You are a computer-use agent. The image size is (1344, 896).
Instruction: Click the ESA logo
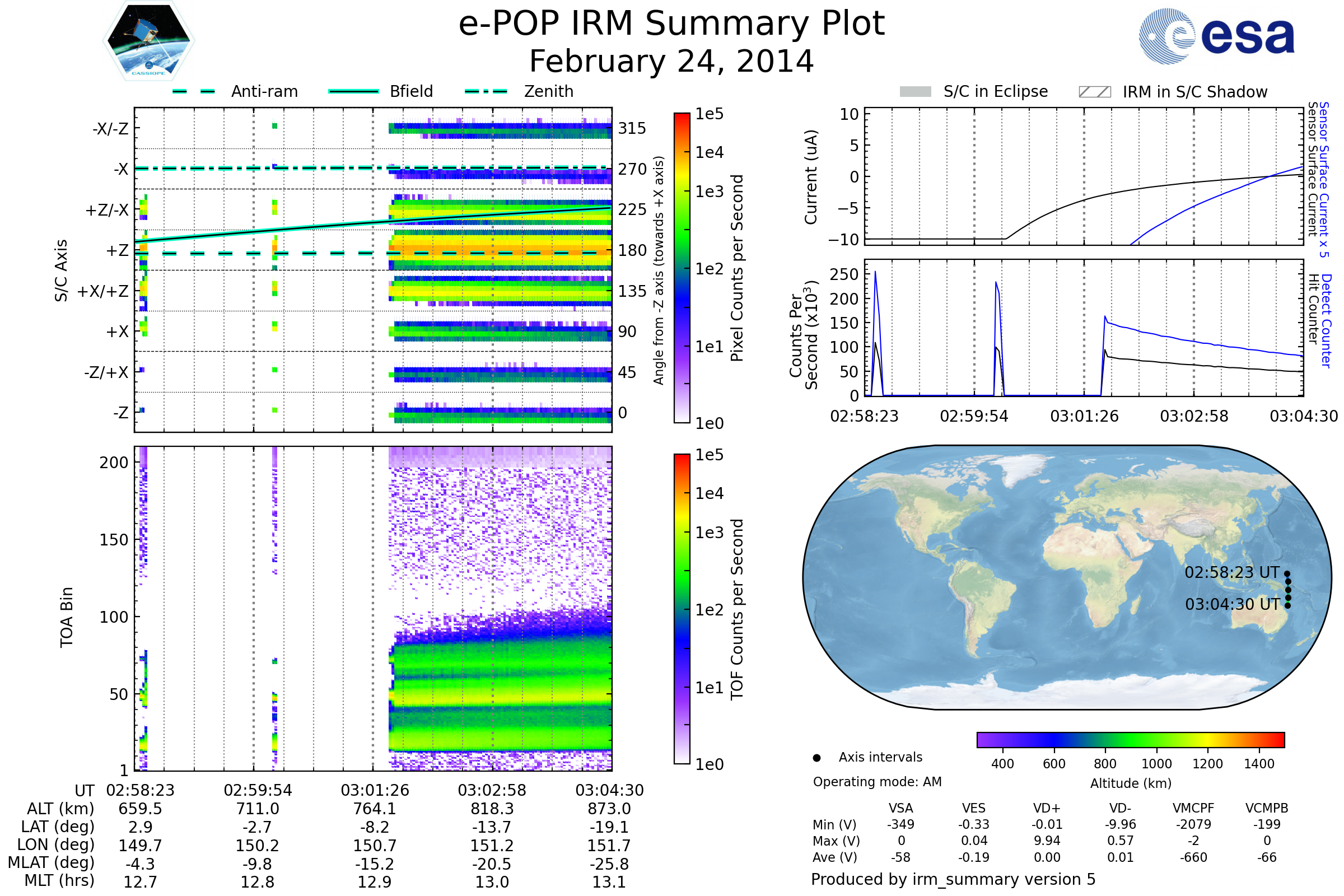coord(1216,36)
